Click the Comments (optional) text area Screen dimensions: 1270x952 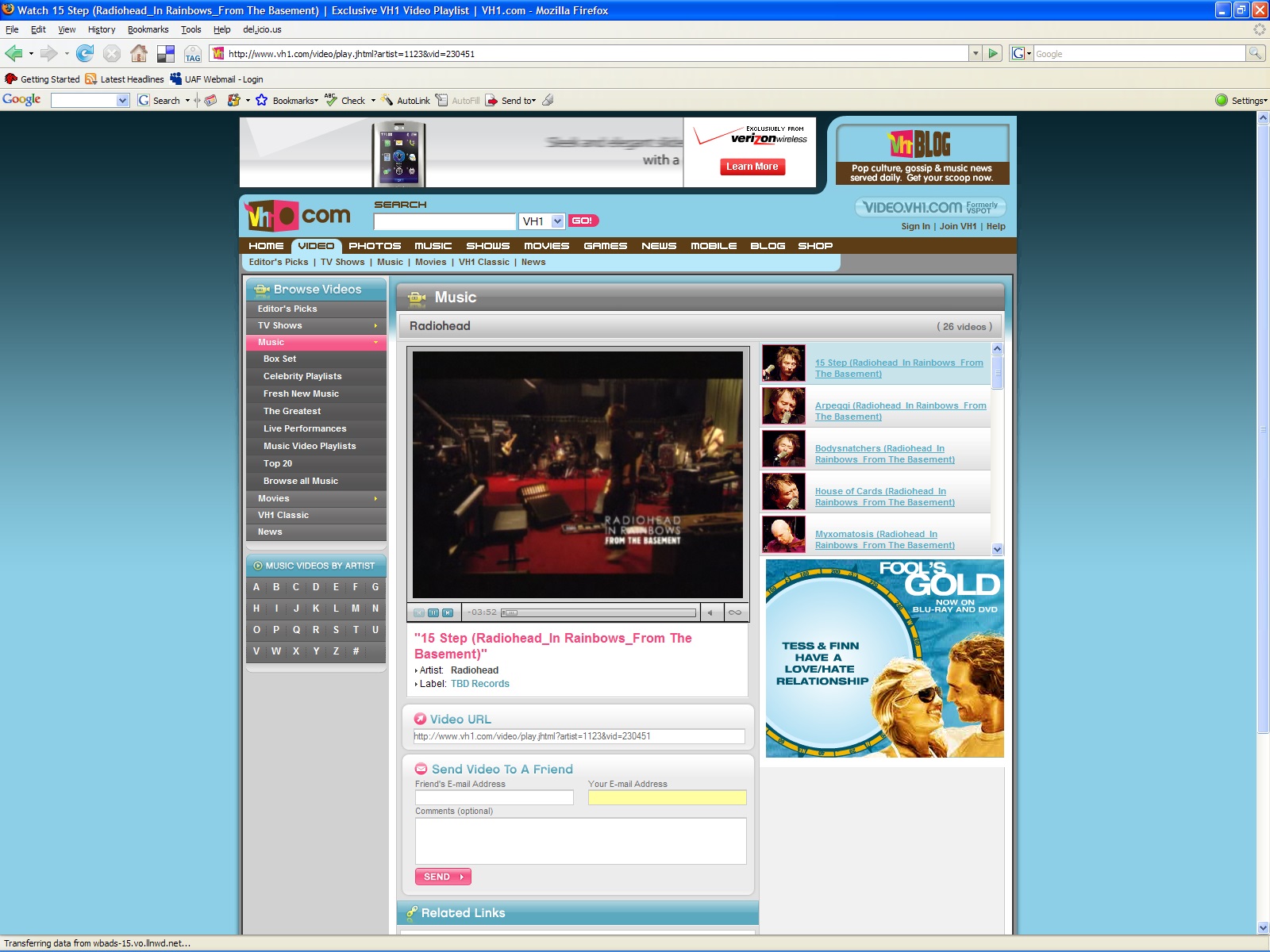click(x=580, y=841)
